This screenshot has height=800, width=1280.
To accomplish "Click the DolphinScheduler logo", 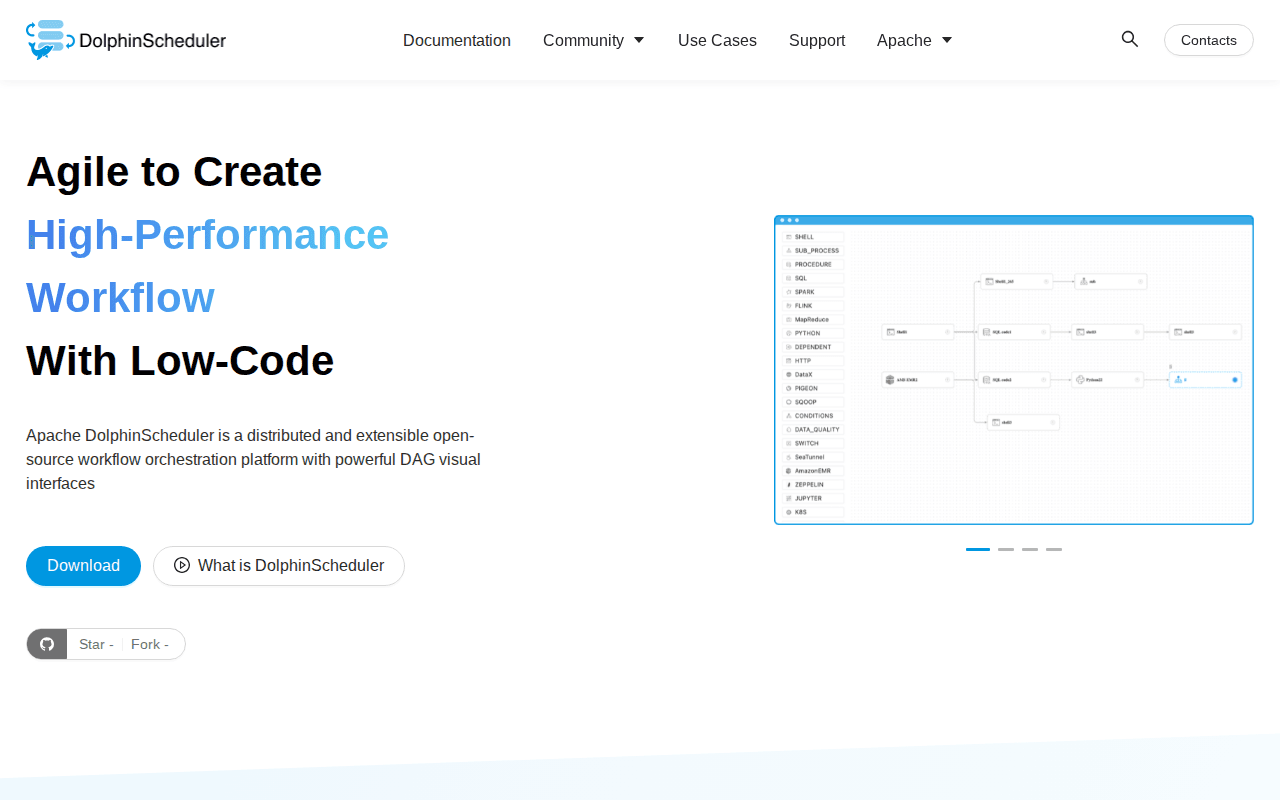I will (126, 39).
